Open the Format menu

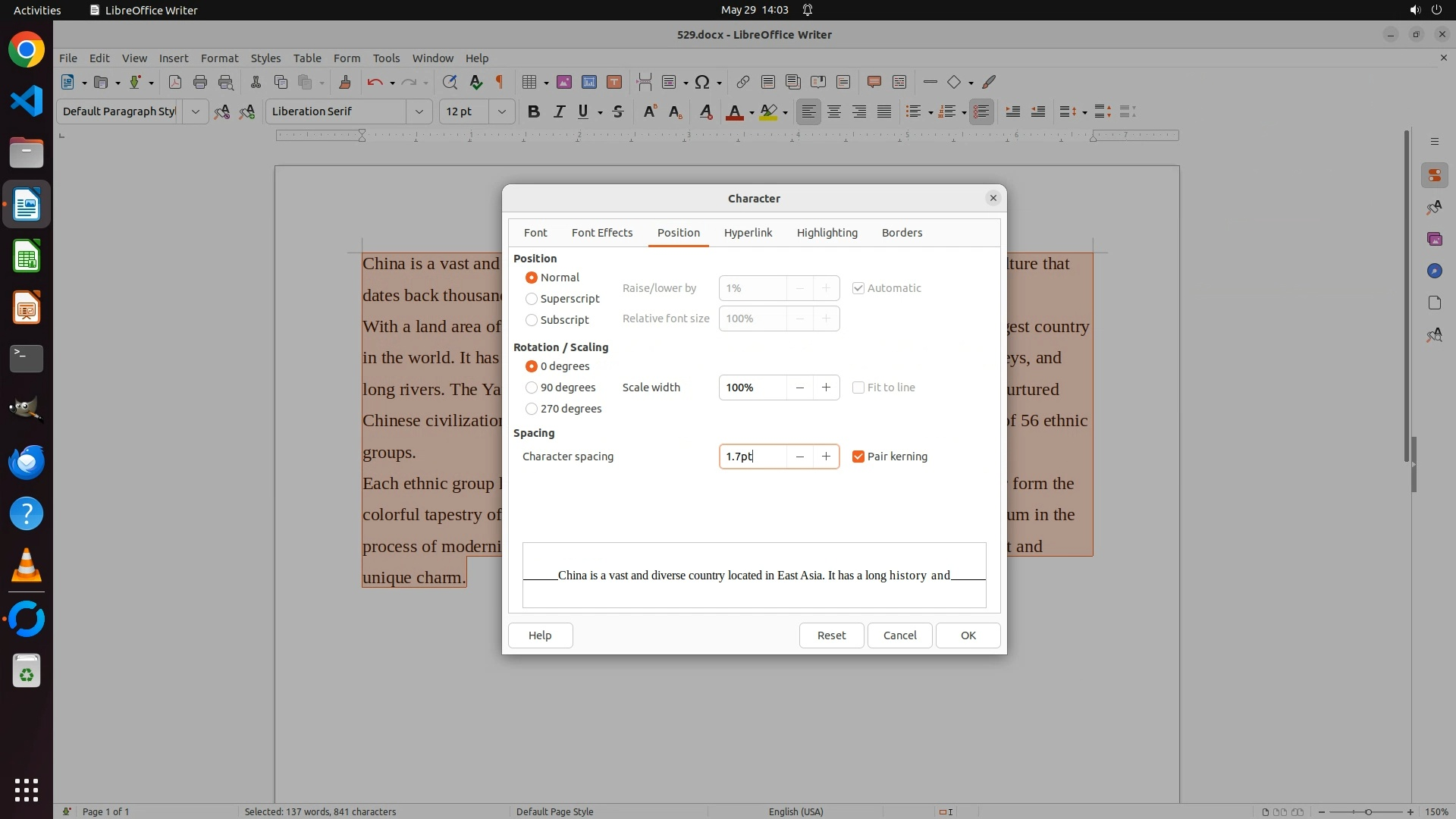(x=219, y=58)
